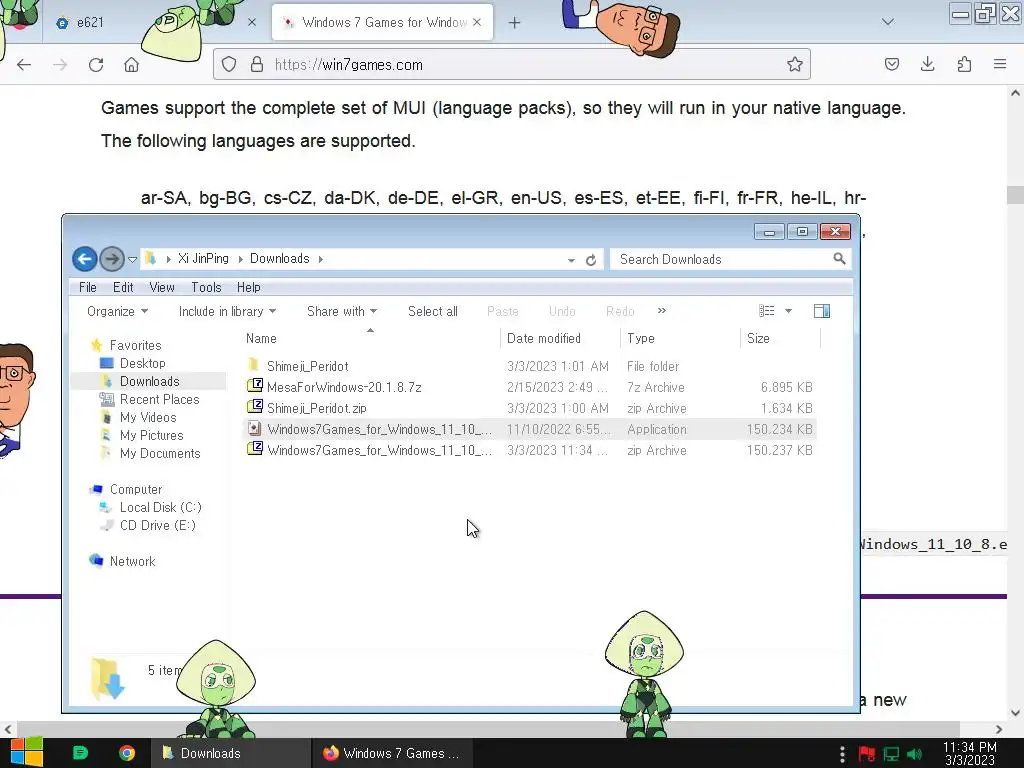Open the Edit menu
1024x768 pixels.
pyautogui.click(x=123, y=287)
